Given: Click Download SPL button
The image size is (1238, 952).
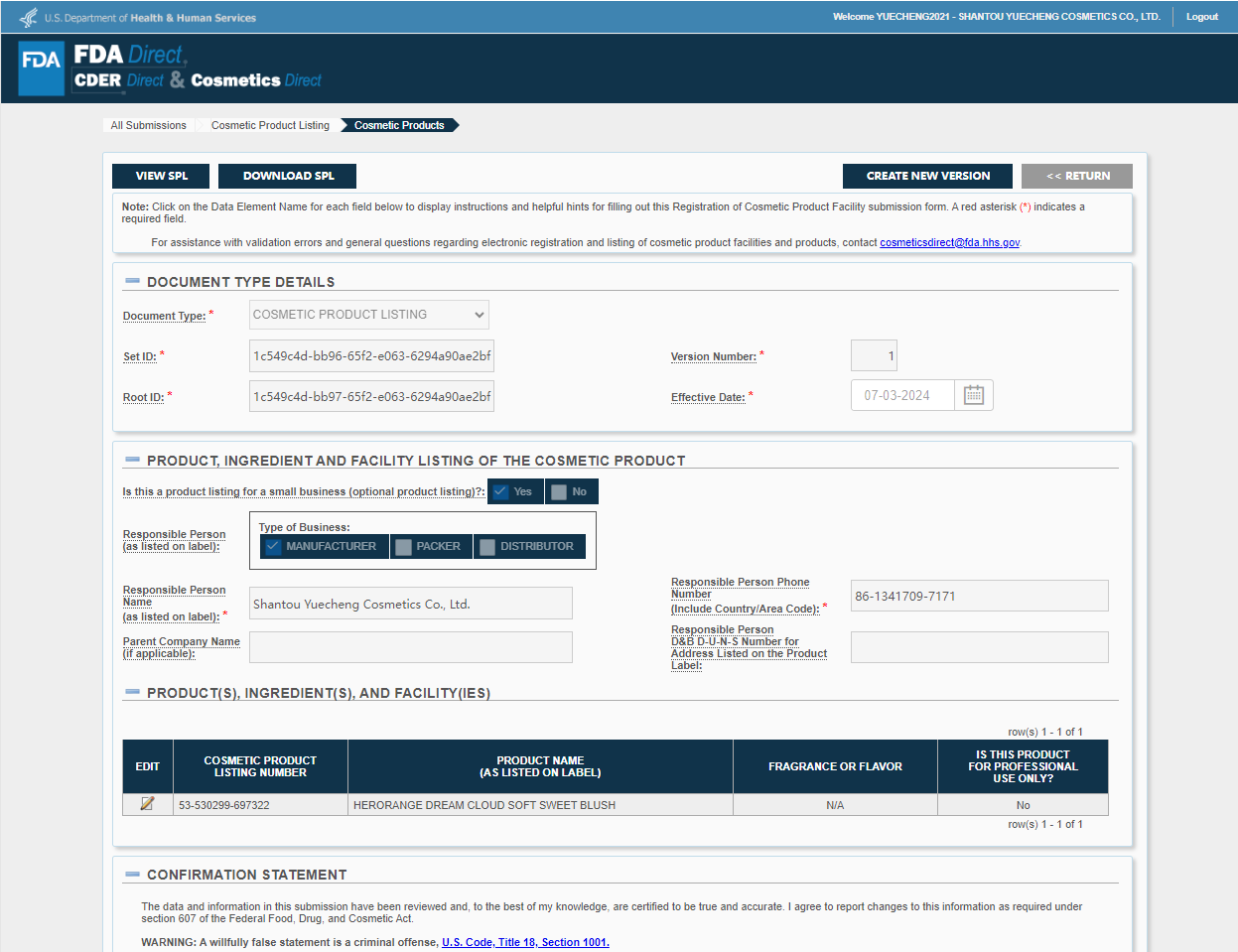Looking at the screenshot, I should (288, 176).
